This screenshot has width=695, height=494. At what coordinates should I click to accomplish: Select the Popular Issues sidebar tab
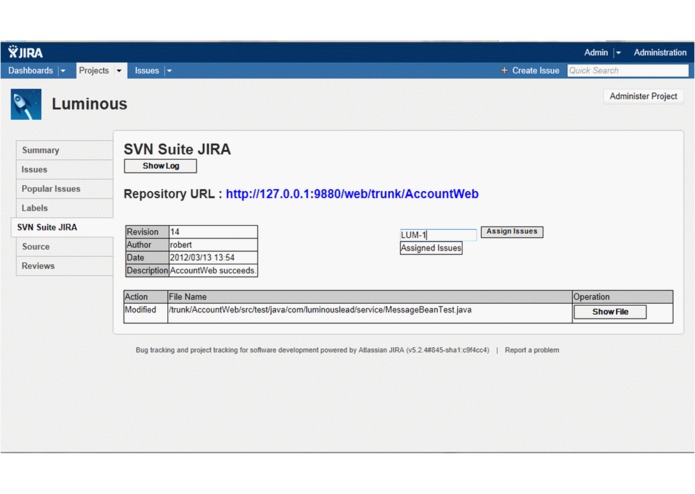click(65, 189)
